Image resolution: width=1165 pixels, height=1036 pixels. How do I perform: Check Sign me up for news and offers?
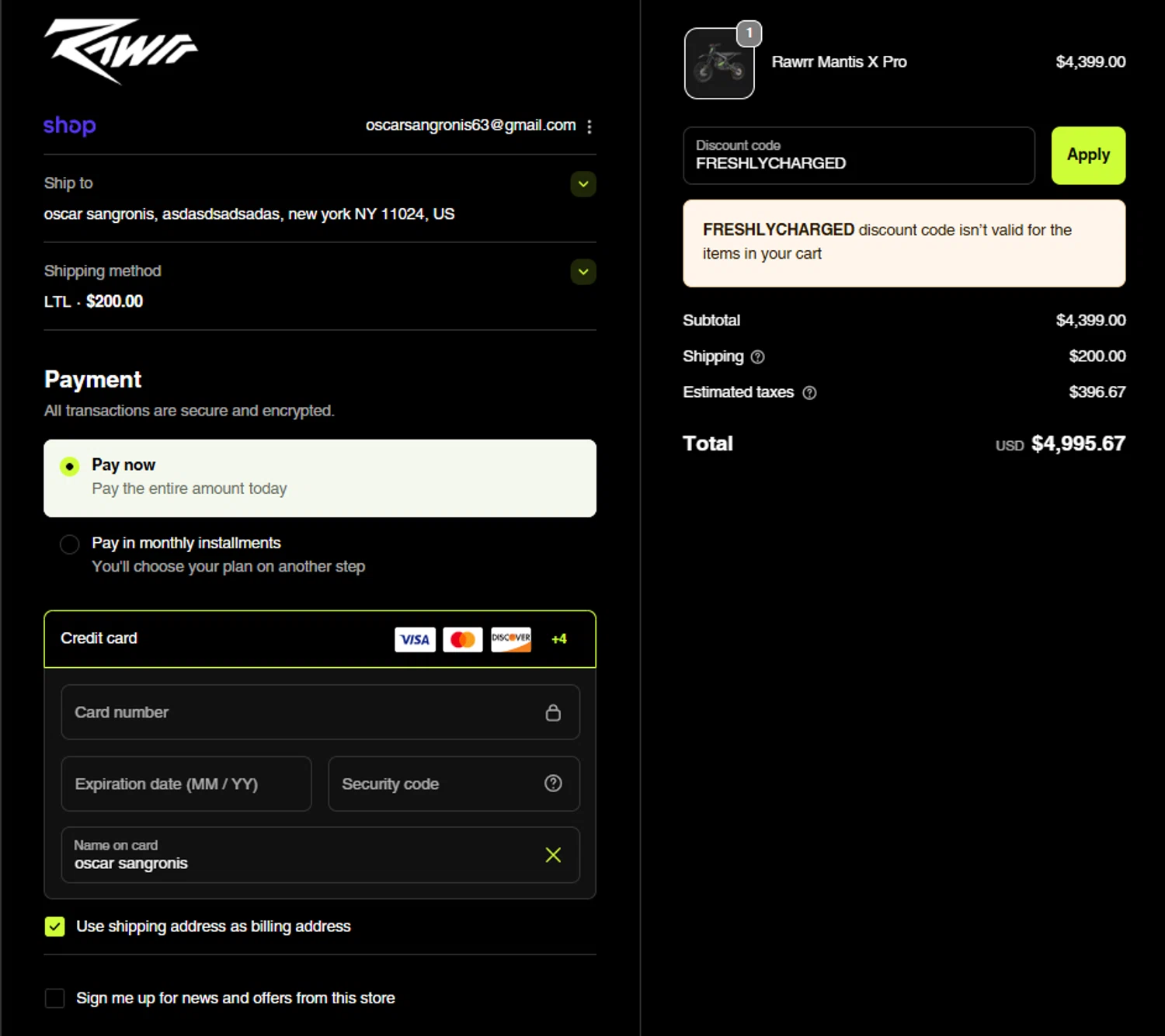click(55, 998)
